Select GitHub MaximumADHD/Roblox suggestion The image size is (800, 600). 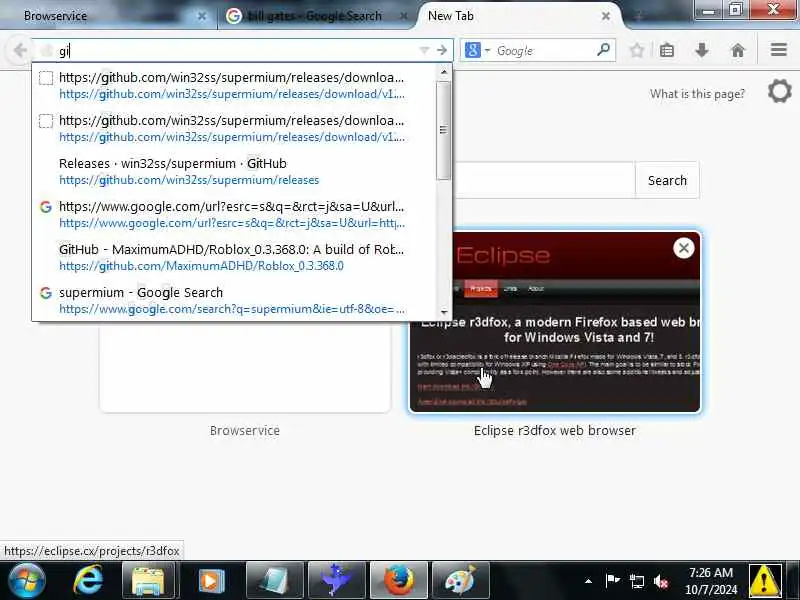point(234,257)
